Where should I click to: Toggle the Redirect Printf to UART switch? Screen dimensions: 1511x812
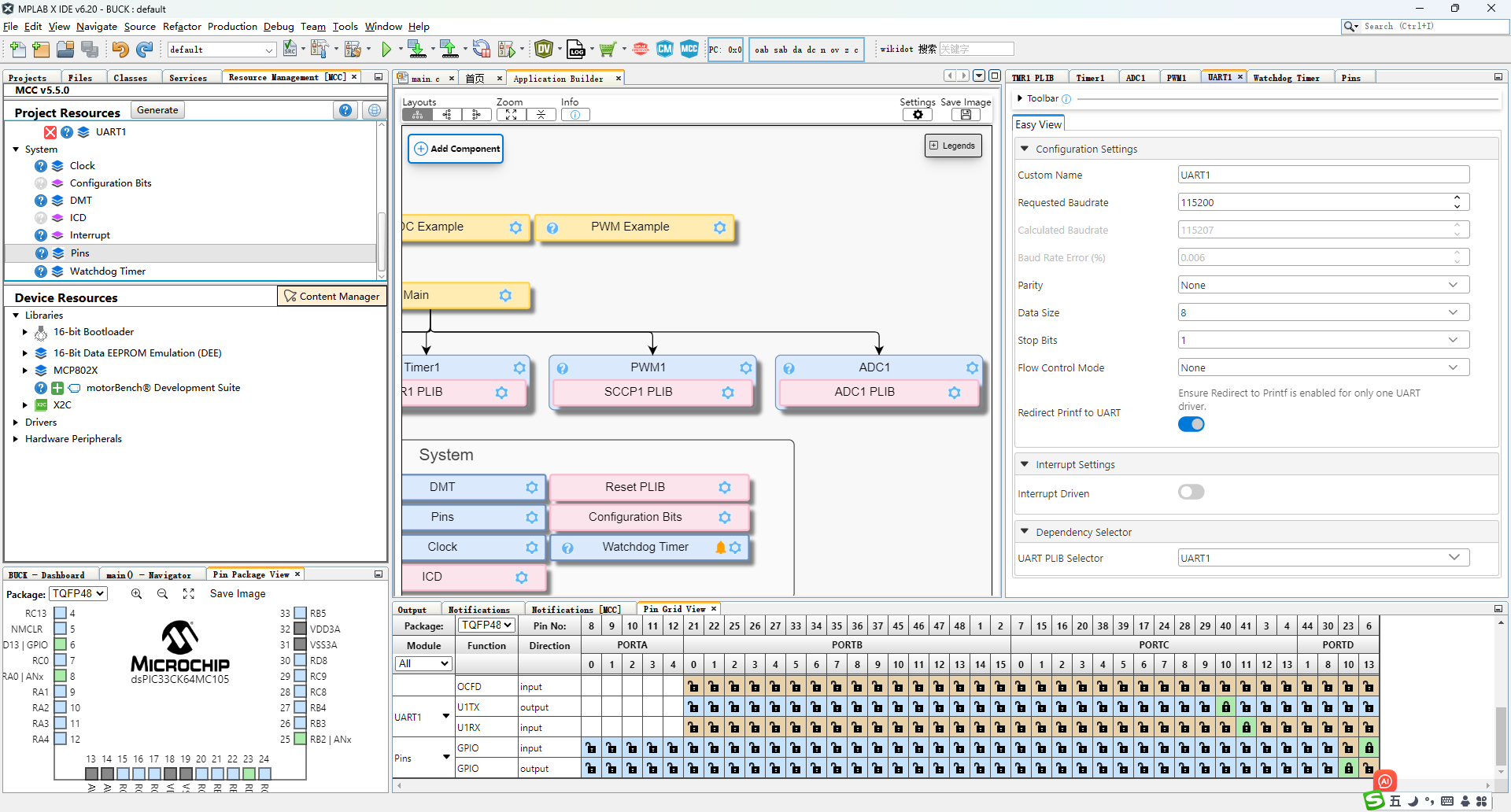point(1191,424)
